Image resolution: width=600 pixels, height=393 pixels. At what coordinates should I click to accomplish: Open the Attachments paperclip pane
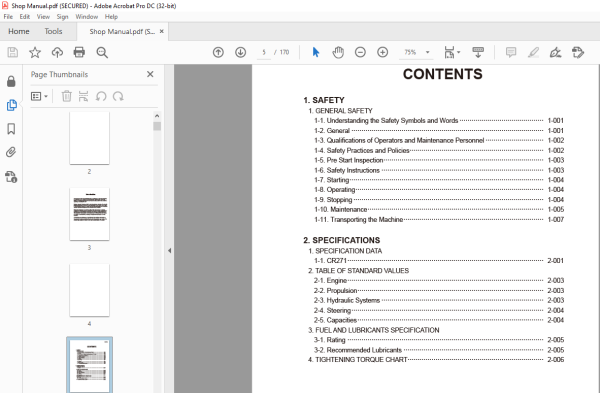point(11,152)
